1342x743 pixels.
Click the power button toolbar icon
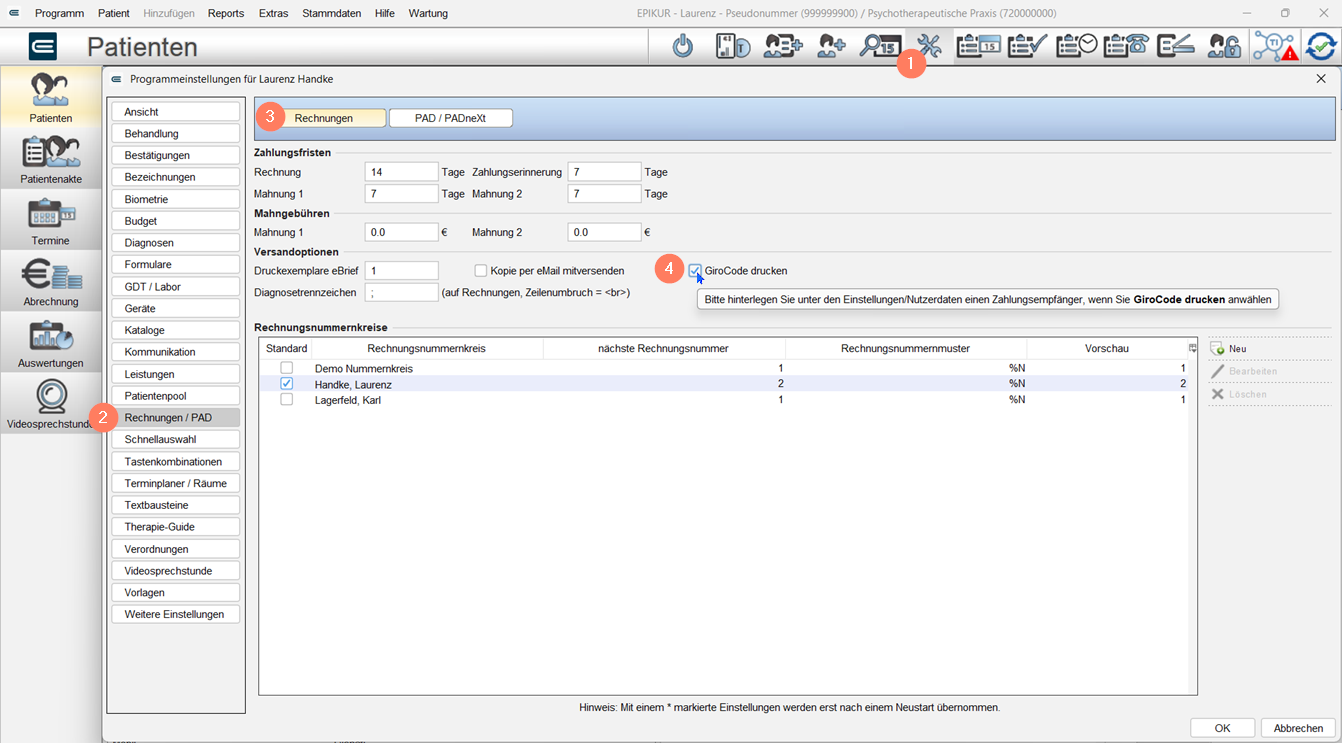tap(683, 46)
